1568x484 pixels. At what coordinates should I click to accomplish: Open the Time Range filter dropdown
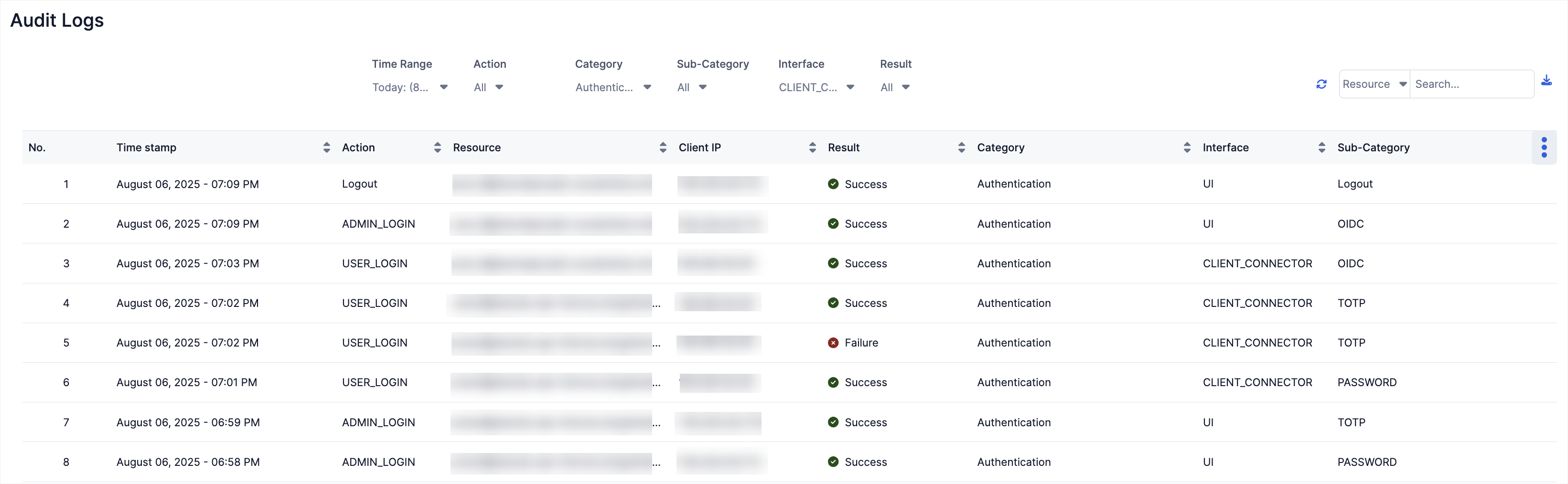[x=409, y=87]
